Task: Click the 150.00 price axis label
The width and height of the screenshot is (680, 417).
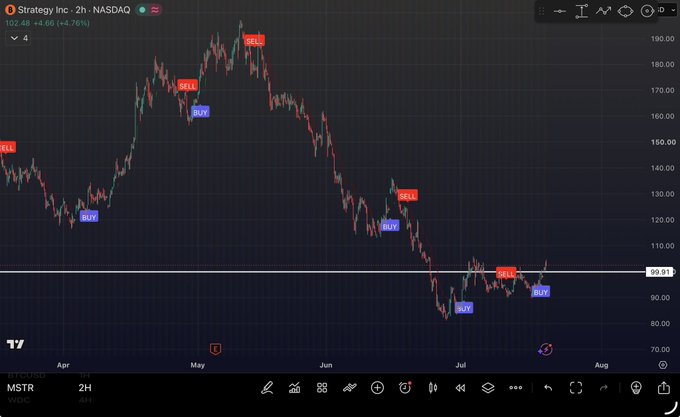Action: pos(663,142)
